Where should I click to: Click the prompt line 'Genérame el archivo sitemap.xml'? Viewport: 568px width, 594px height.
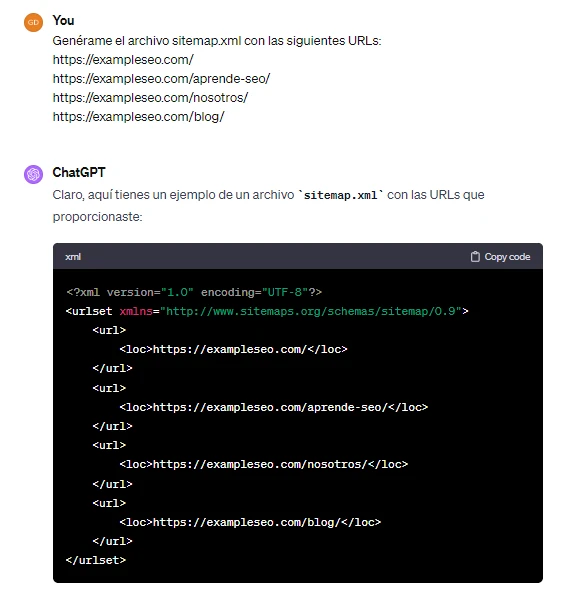(x=217, y=41)
